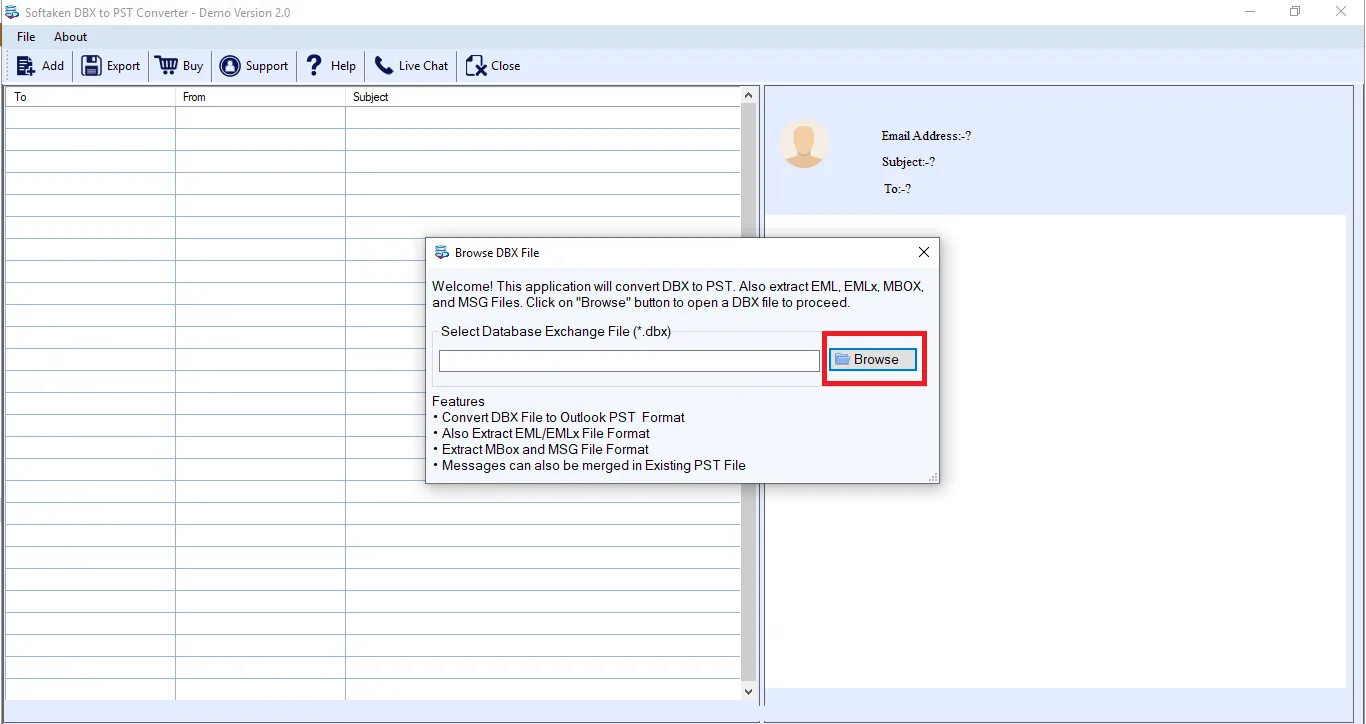This screenshot has width=1366, height=724.
Task: Click the Email Address label in preview
Action: [926, 136]
